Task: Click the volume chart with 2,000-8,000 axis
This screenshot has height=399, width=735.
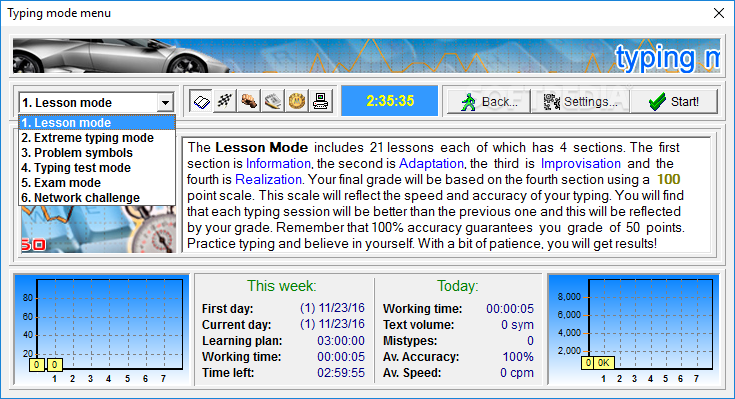Action: click(x=634, y=329)
